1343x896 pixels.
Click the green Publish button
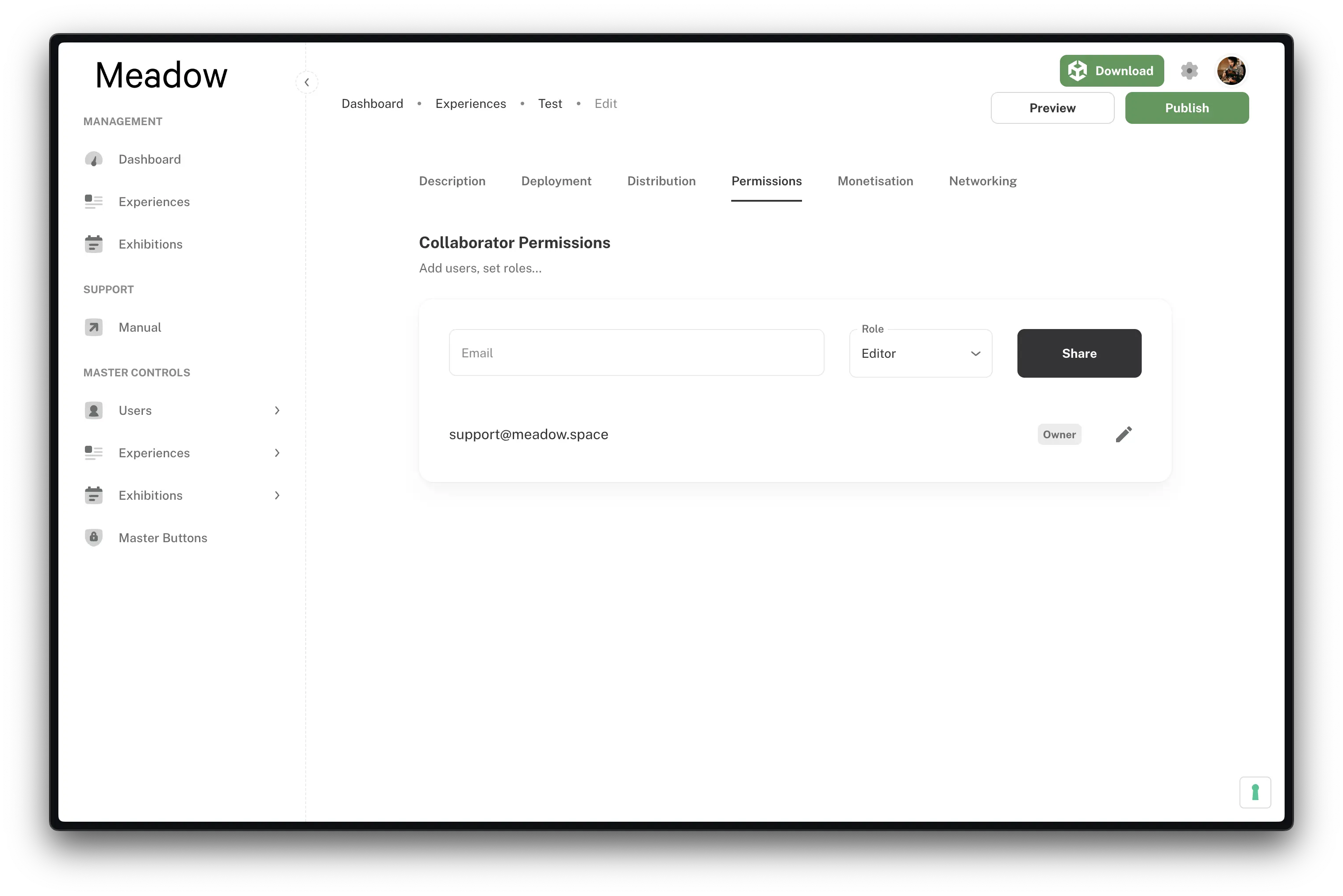pyautogui.click(x=1186, y=108)
